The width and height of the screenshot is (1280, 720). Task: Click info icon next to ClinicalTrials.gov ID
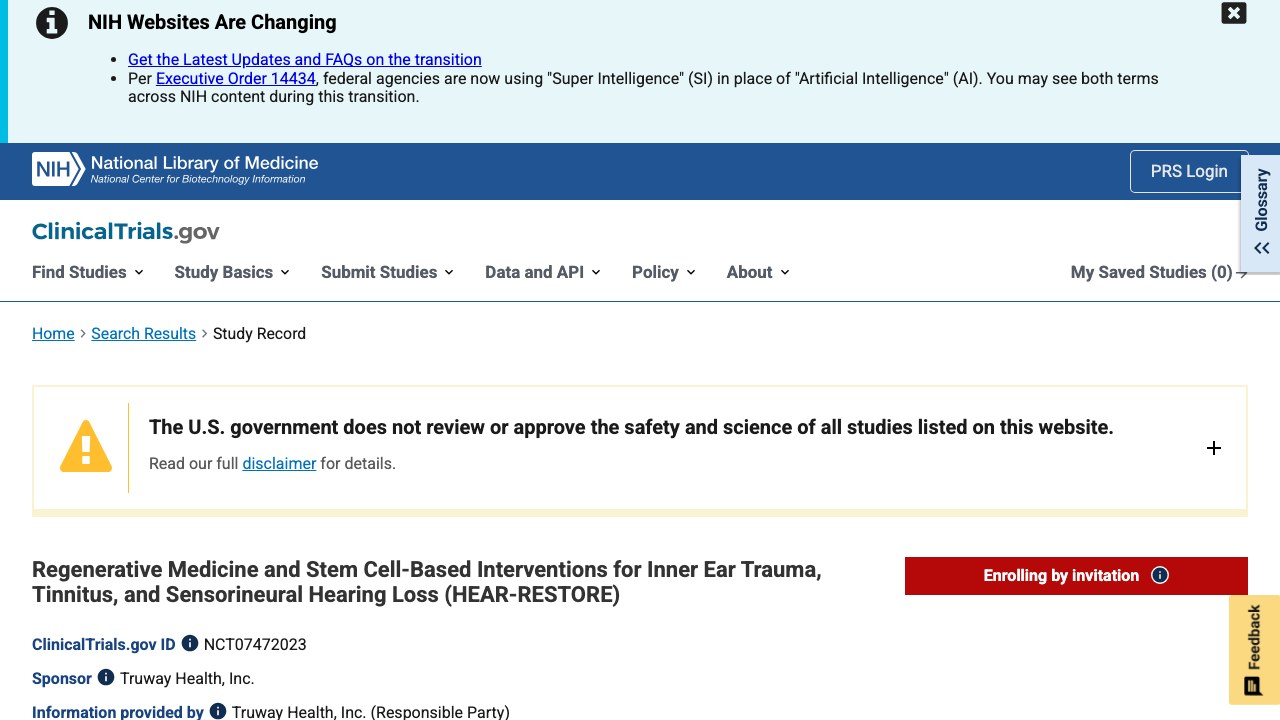coord(189,644)
